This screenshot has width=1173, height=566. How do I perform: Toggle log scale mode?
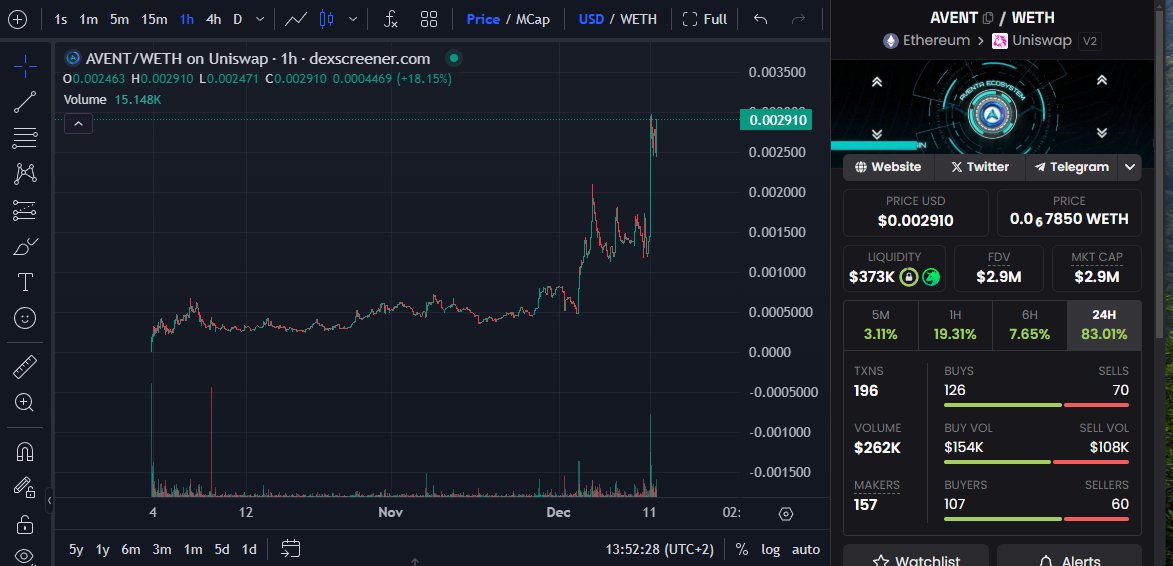coord(771,550)
